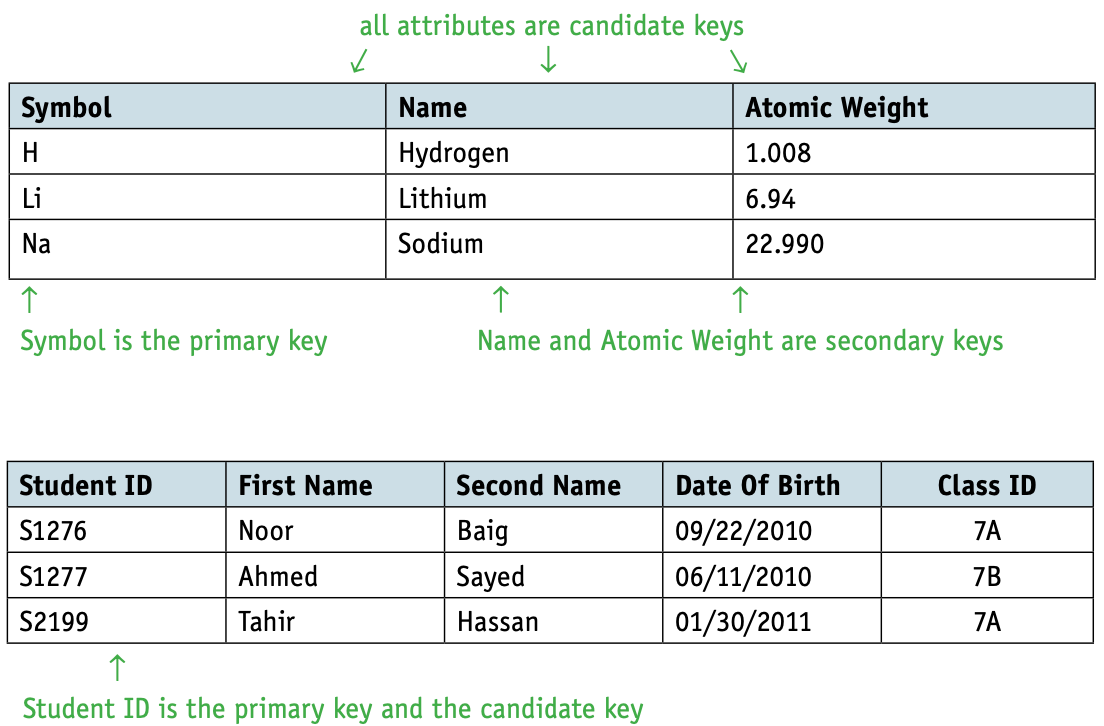Click the Lithium name cell

point(559,197)
